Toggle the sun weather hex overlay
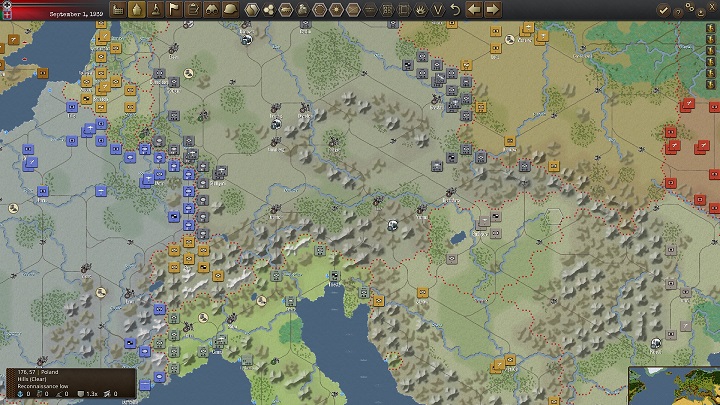This screenshot has height=405, width=720. coord(336,10)
